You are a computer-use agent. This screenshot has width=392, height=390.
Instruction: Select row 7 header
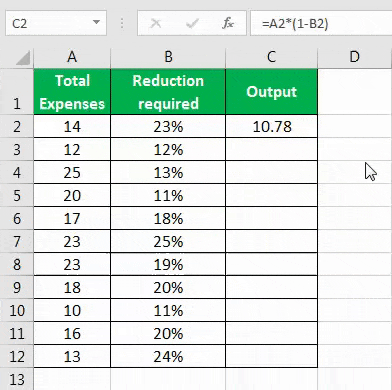coord(17,241)
